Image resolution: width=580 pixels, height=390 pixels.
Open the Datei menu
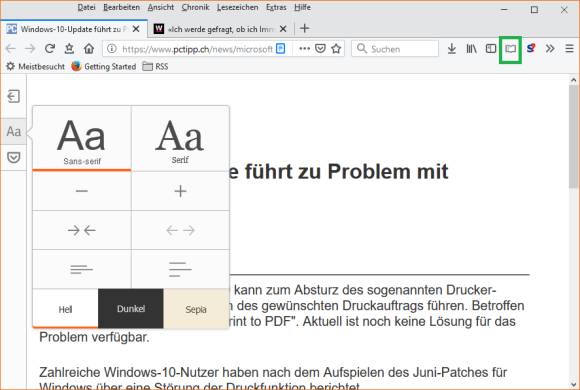pos(86,7)
